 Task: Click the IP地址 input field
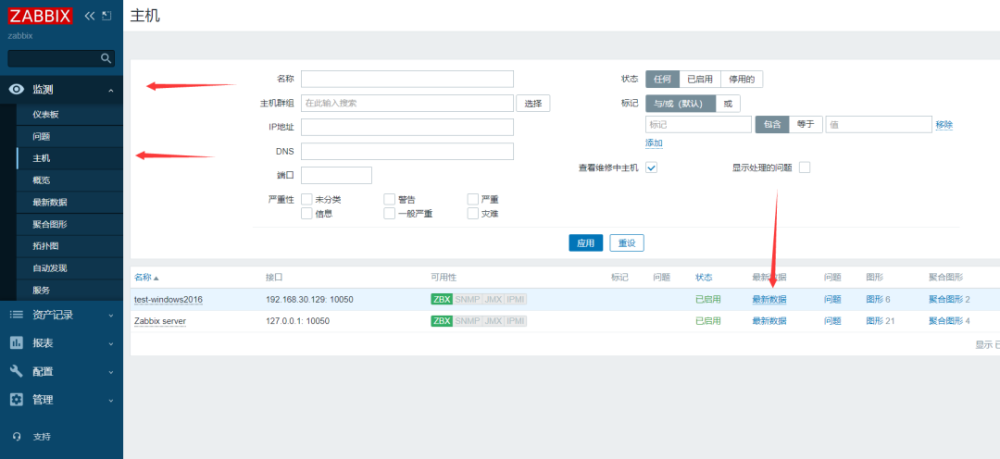[407, 127]
